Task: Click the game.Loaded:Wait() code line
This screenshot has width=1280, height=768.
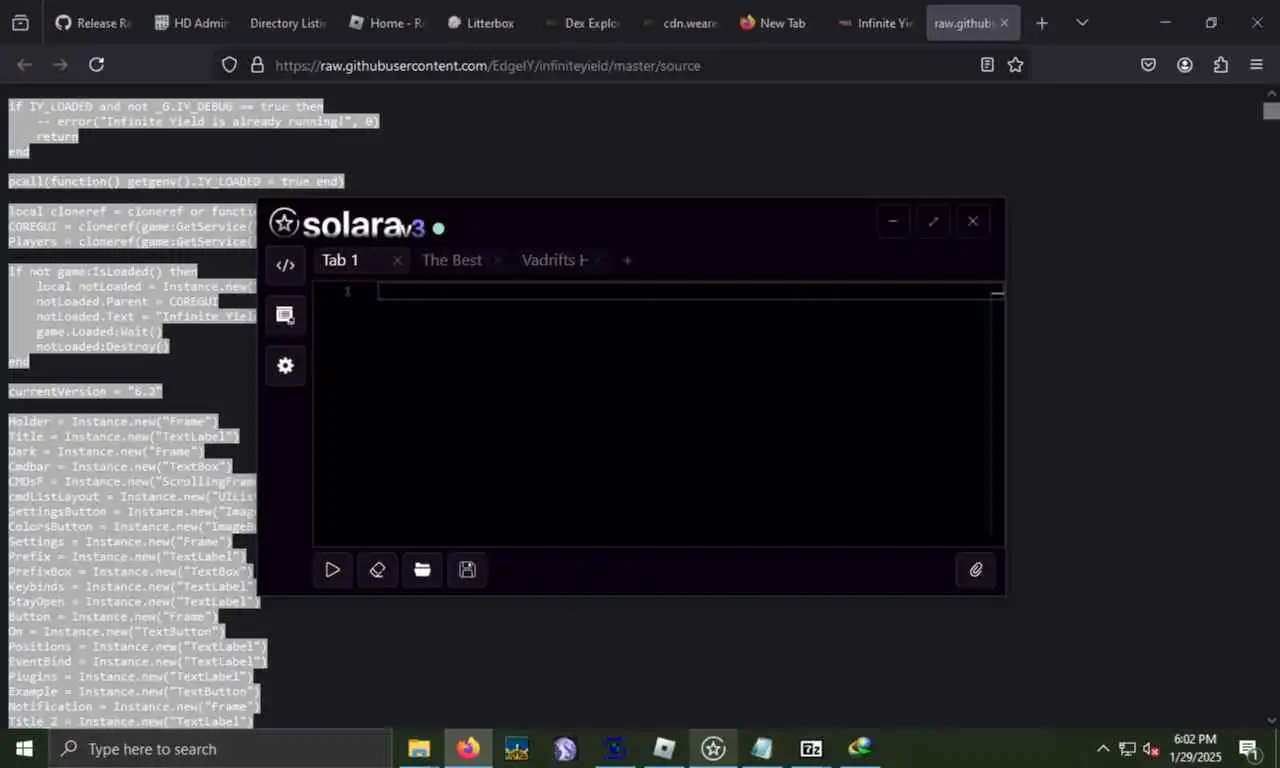Action: tap(99, 331)
